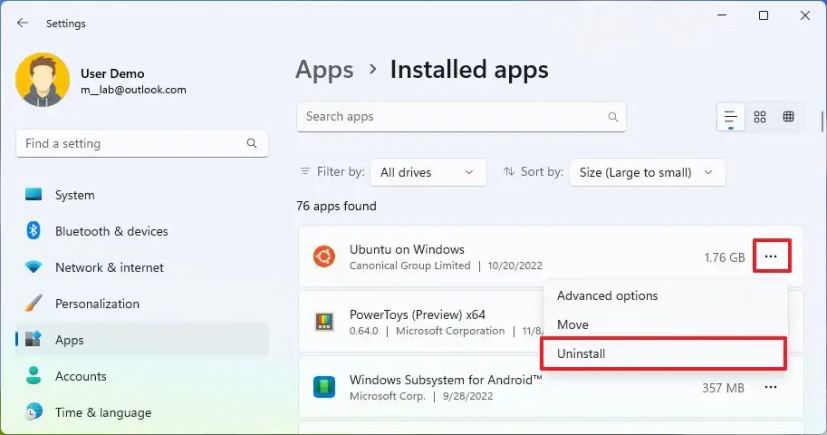The height and width of the screenshot is (435, 827).
Task: Click the Ubuntu on Windows app icon
Action: pyautogui.click(x=324, y=257)
